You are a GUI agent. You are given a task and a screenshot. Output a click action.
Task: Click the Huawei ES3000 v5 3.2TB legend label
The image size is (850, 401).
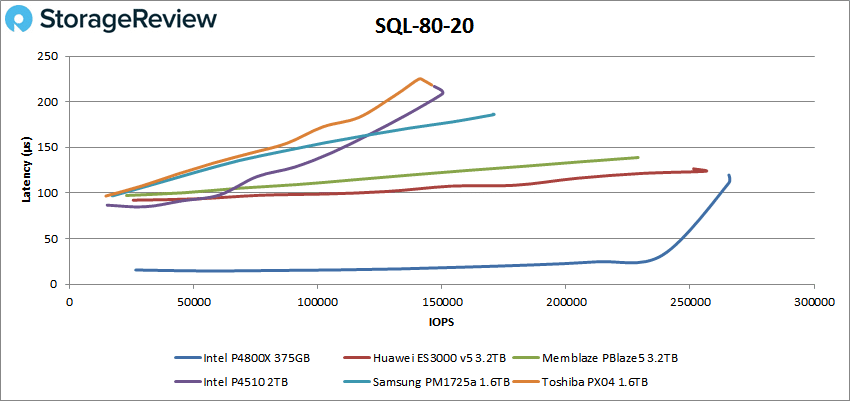[x=440, y=358]
